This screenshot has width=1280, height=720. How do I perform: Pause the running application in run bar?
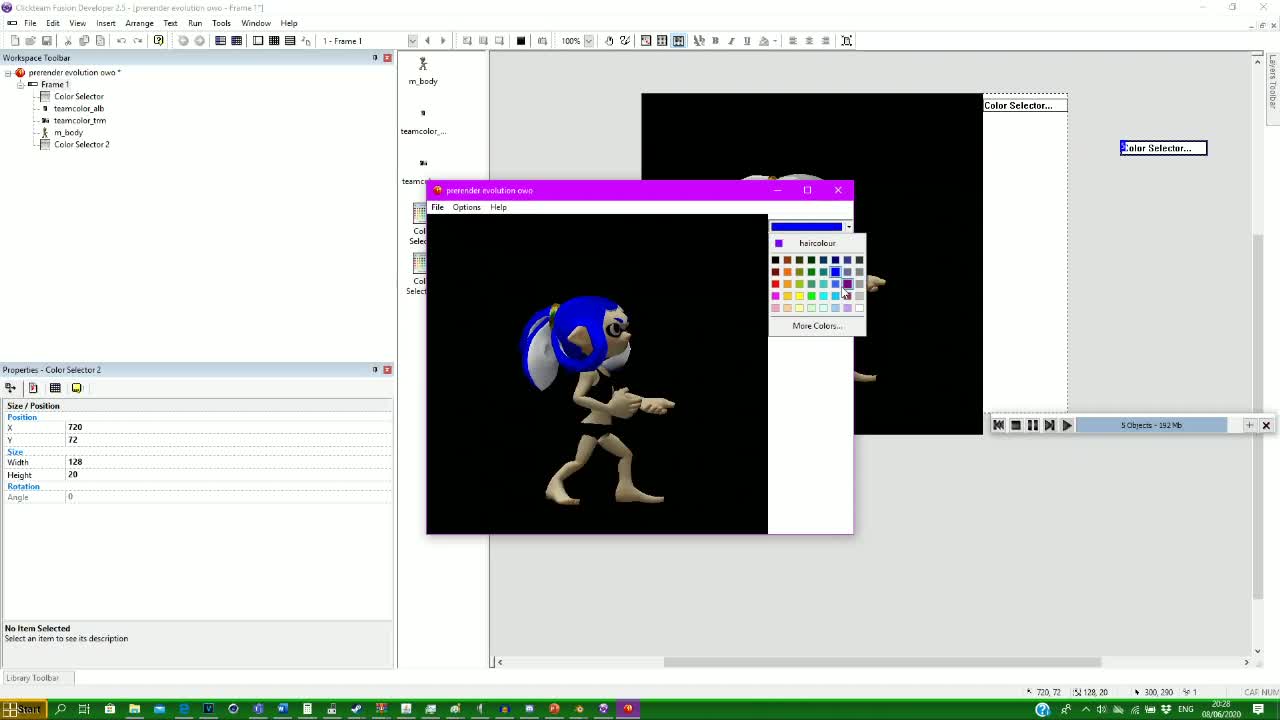tap(1032, 425)
